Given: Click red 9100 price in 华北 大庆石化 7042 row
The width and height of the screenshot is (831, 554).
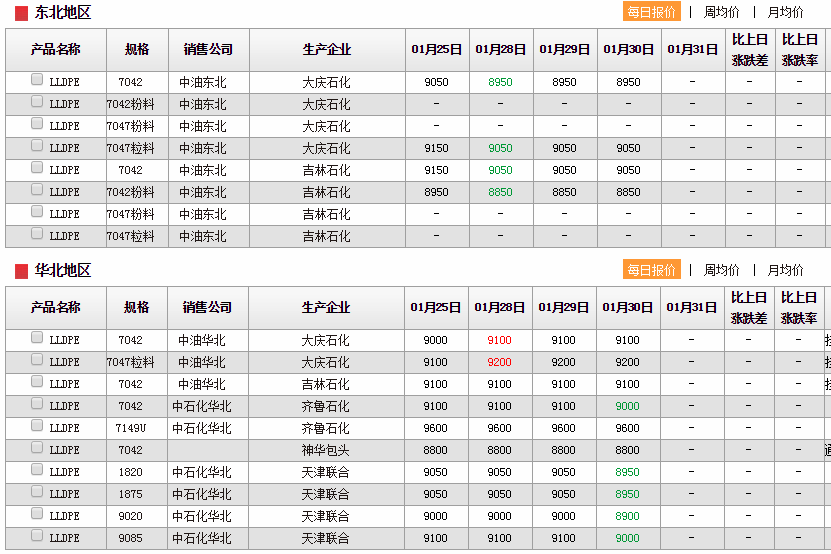Looking at the screenshot, I should click(x=499, y=340).
